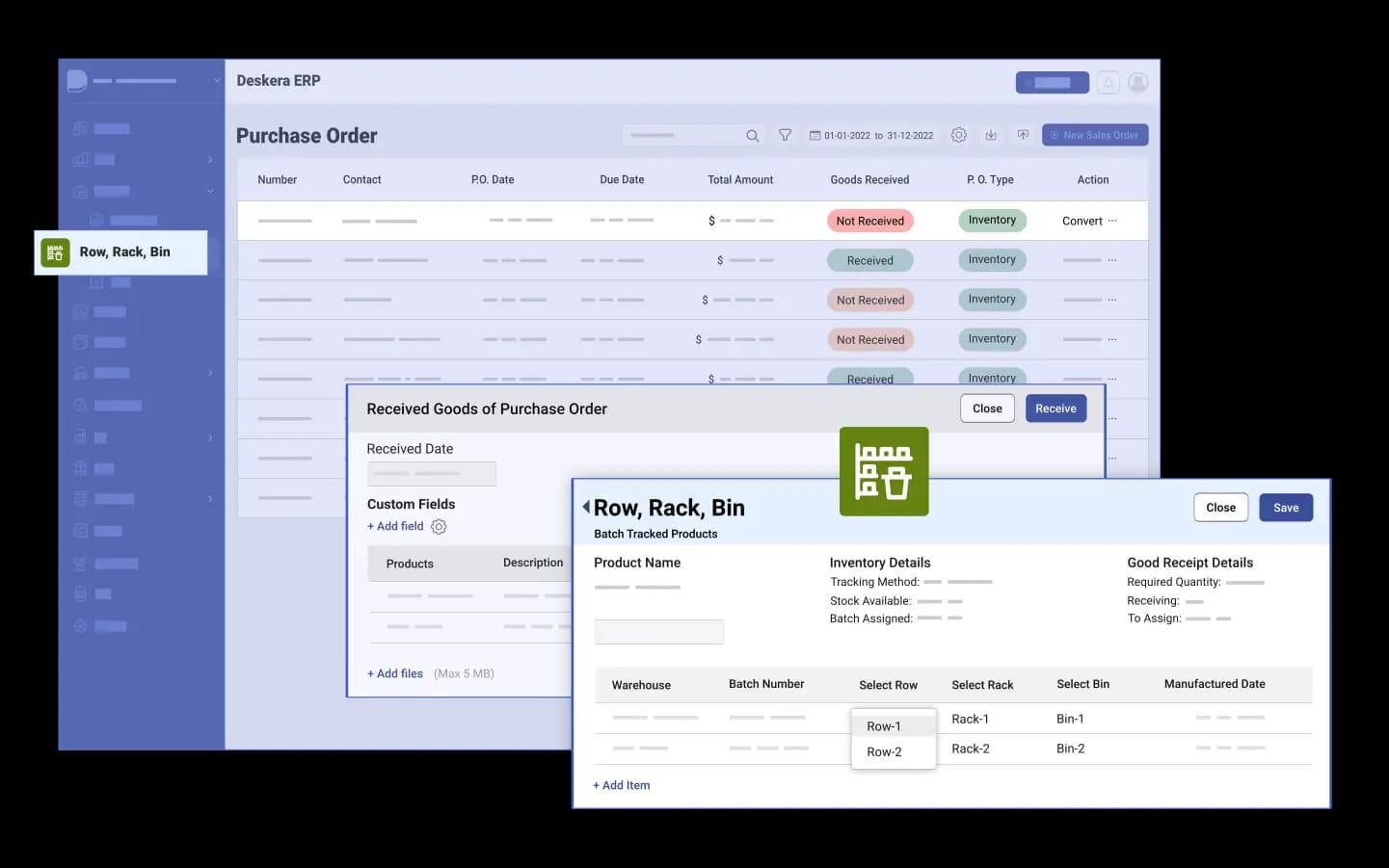Click the New Sales Order button
The height and width of the screenshot is (868, 1389).
click(x=1094, y=136)
